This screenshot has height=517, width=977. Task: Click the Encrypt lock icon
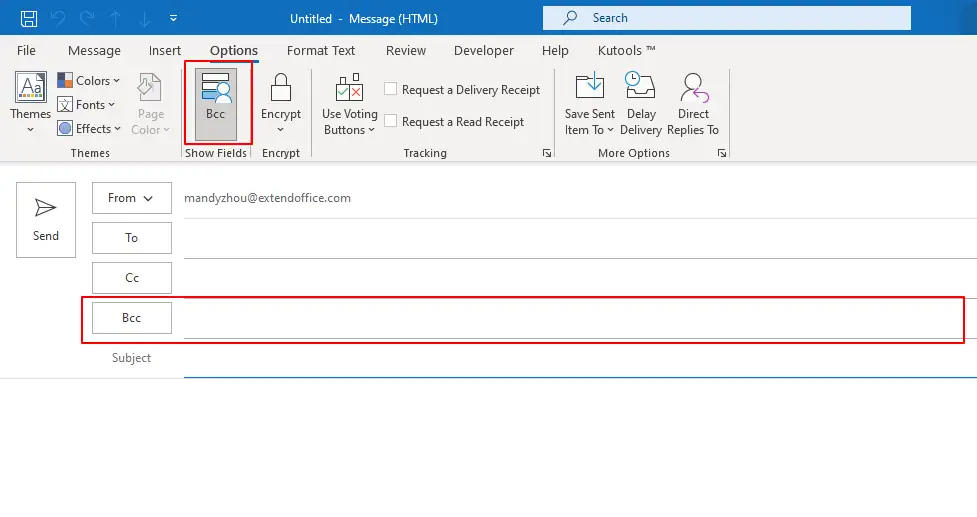[x=281, y=87]
